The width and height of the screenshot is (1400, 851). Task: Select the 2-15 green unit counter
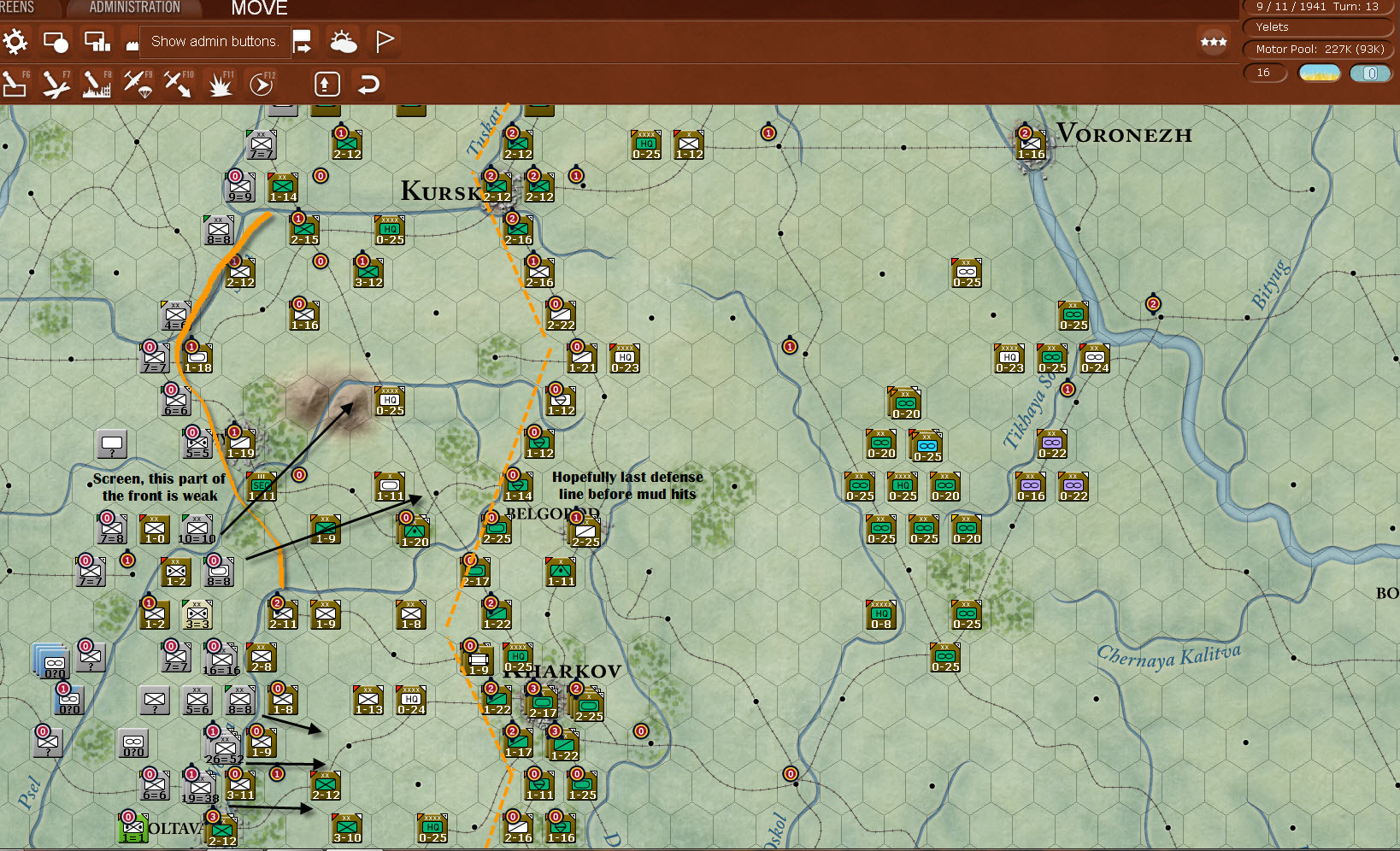(304, 231)
